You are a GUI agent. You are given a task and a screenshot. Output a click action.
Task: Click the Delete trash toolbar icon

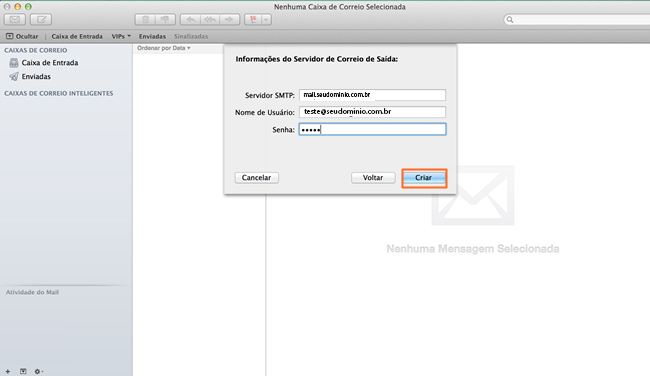click(145, 19)
